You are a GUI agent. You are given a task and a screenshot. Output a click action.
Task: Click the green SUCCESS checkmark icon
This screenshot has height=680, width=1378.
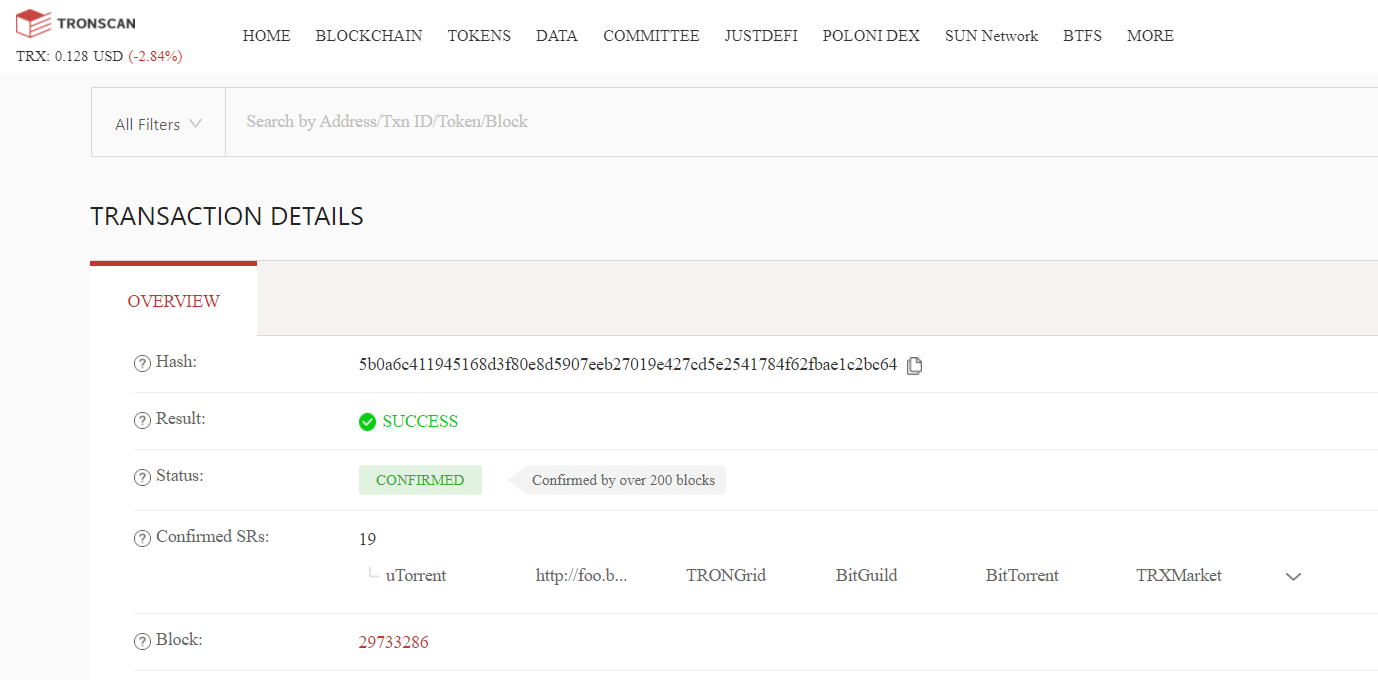[367, 421]
